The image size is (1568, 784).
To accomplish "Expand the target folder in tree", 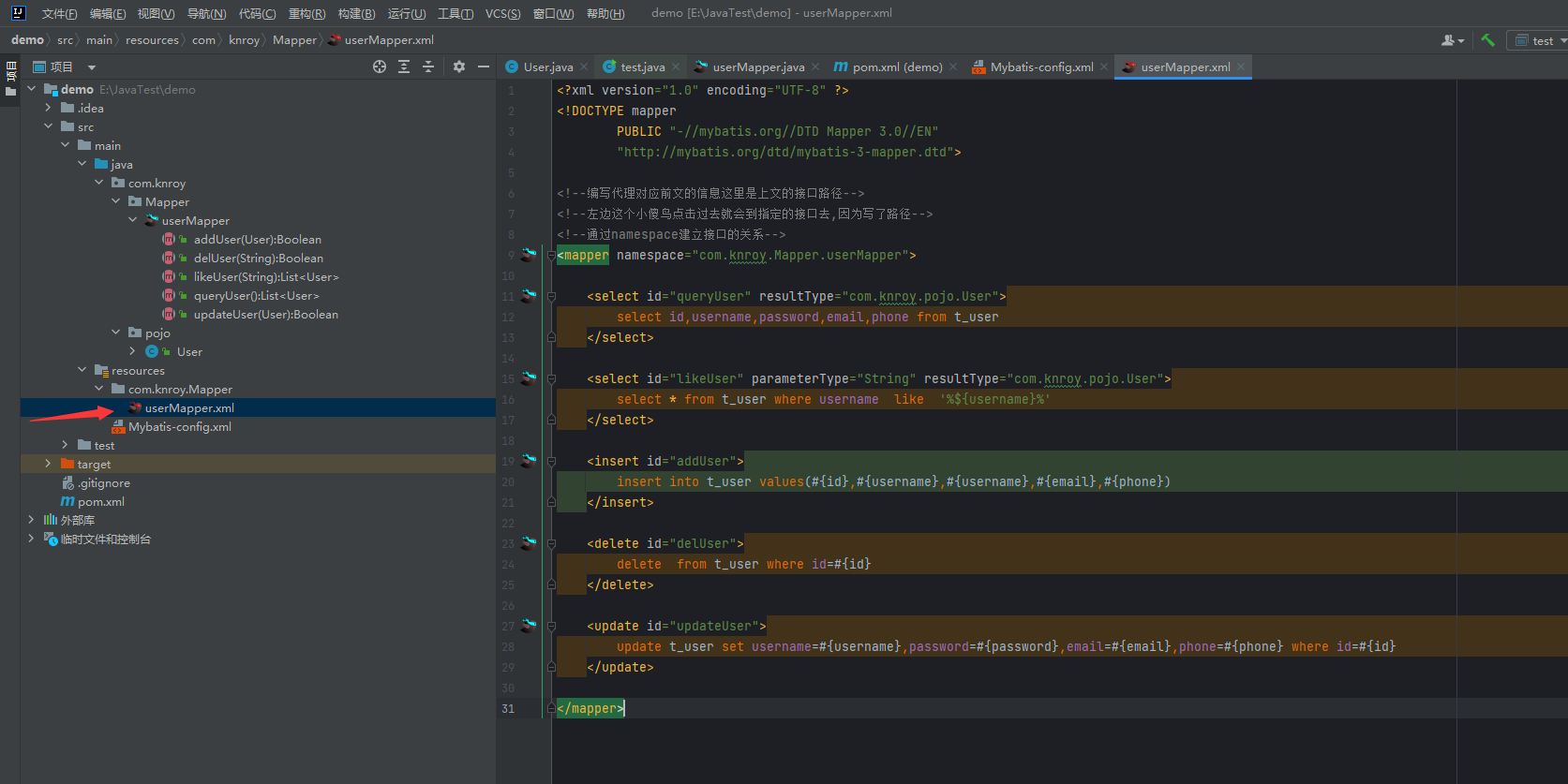I will click(48, 464).
